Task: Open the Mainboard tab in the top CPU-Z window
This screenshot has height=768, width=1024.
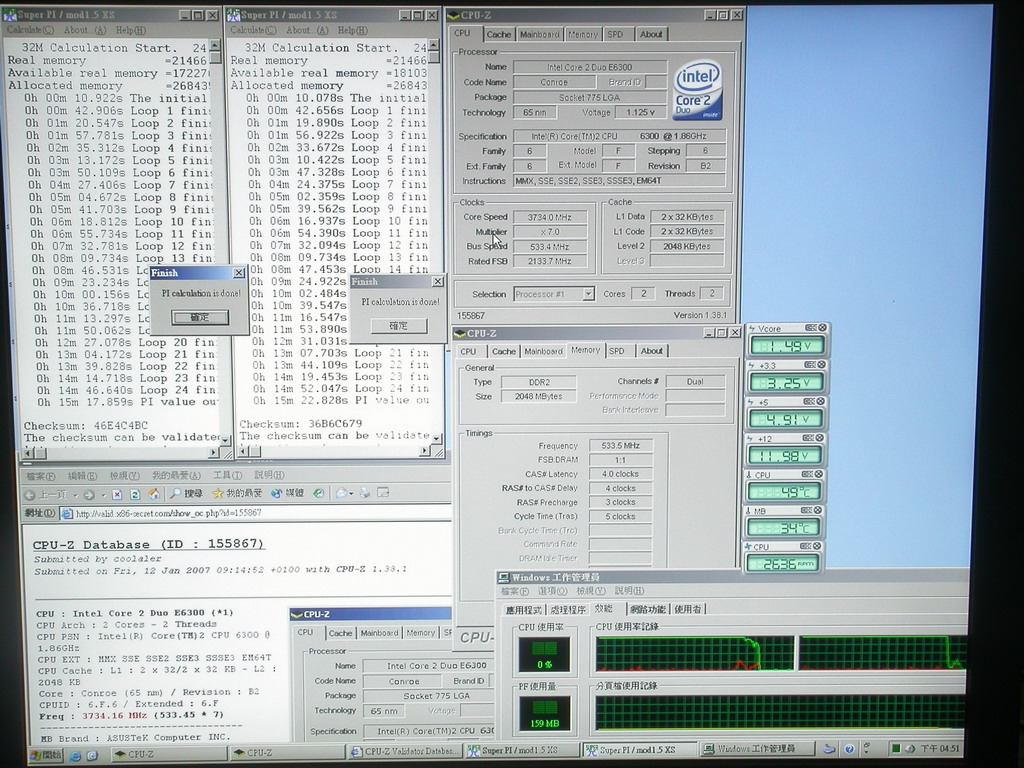Action: [539, 35]
